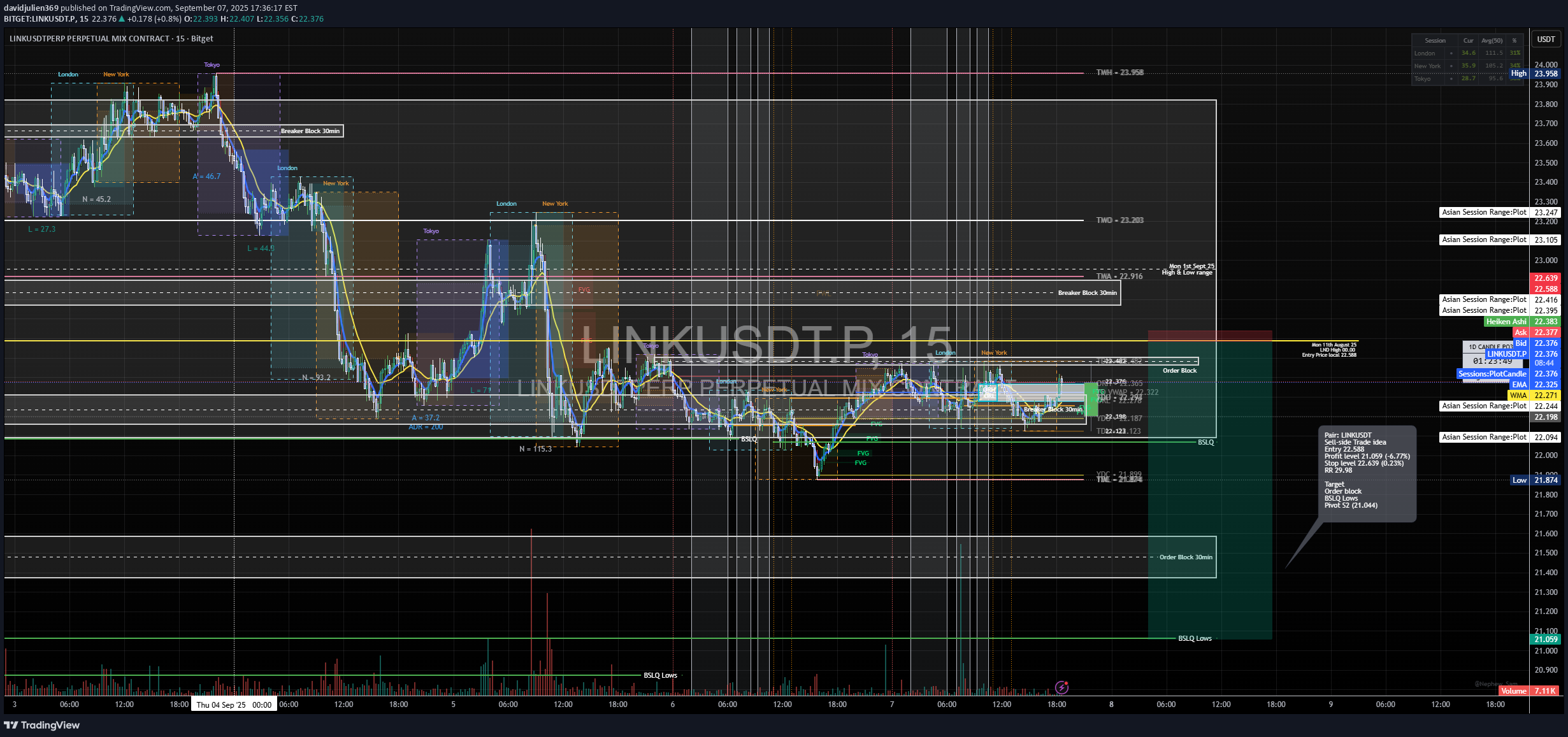
Task: Click London's Cur value 34.6 in session table
Action: coord(1469,53)
